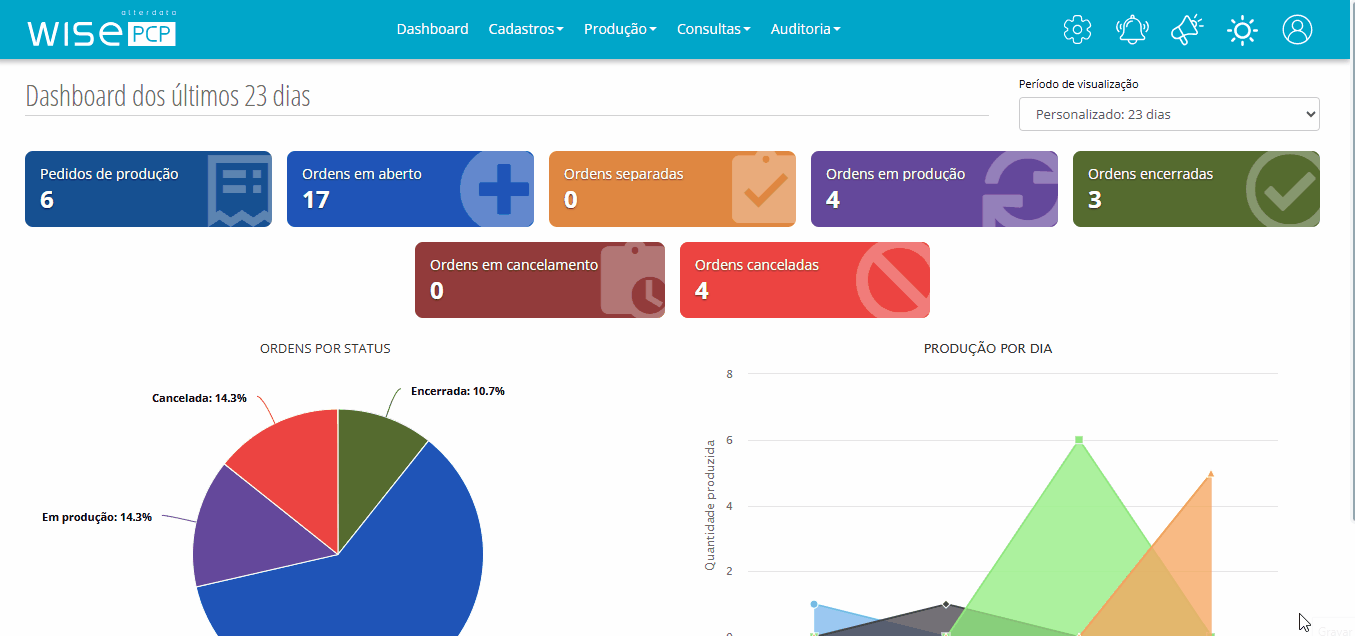Open the announcements megaphone icon
The width and height of the screenshot is (1355, 636).
point(1187,29)
